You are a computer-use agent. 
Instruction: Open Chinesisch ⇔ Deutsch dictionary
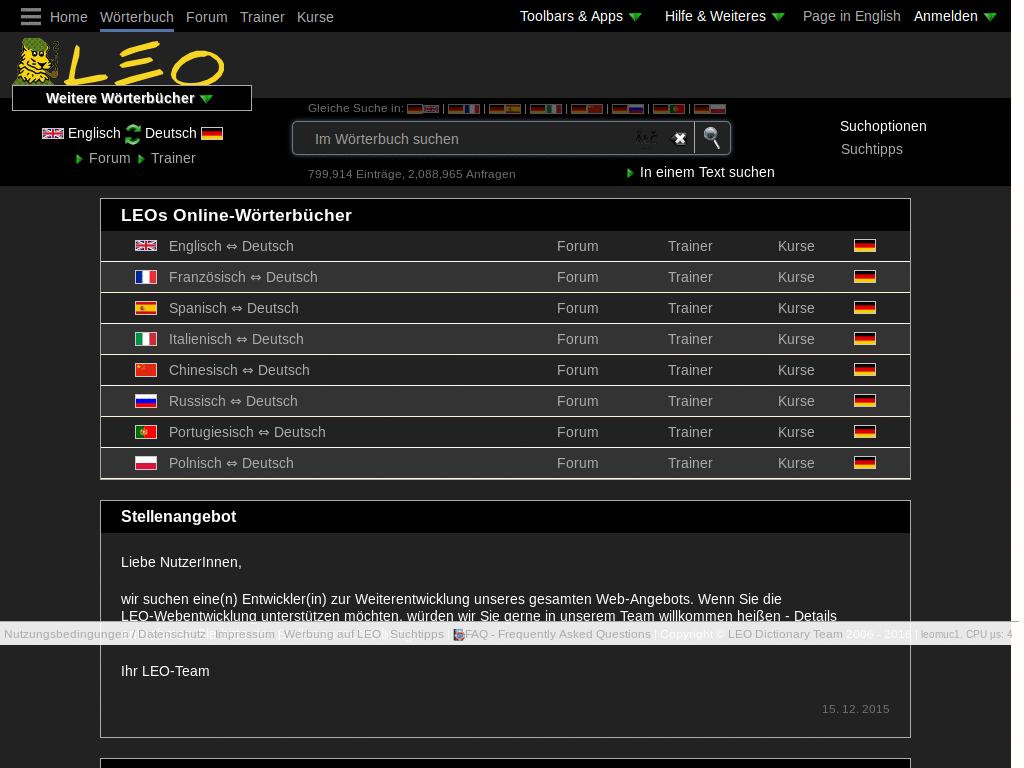point(239,370)
